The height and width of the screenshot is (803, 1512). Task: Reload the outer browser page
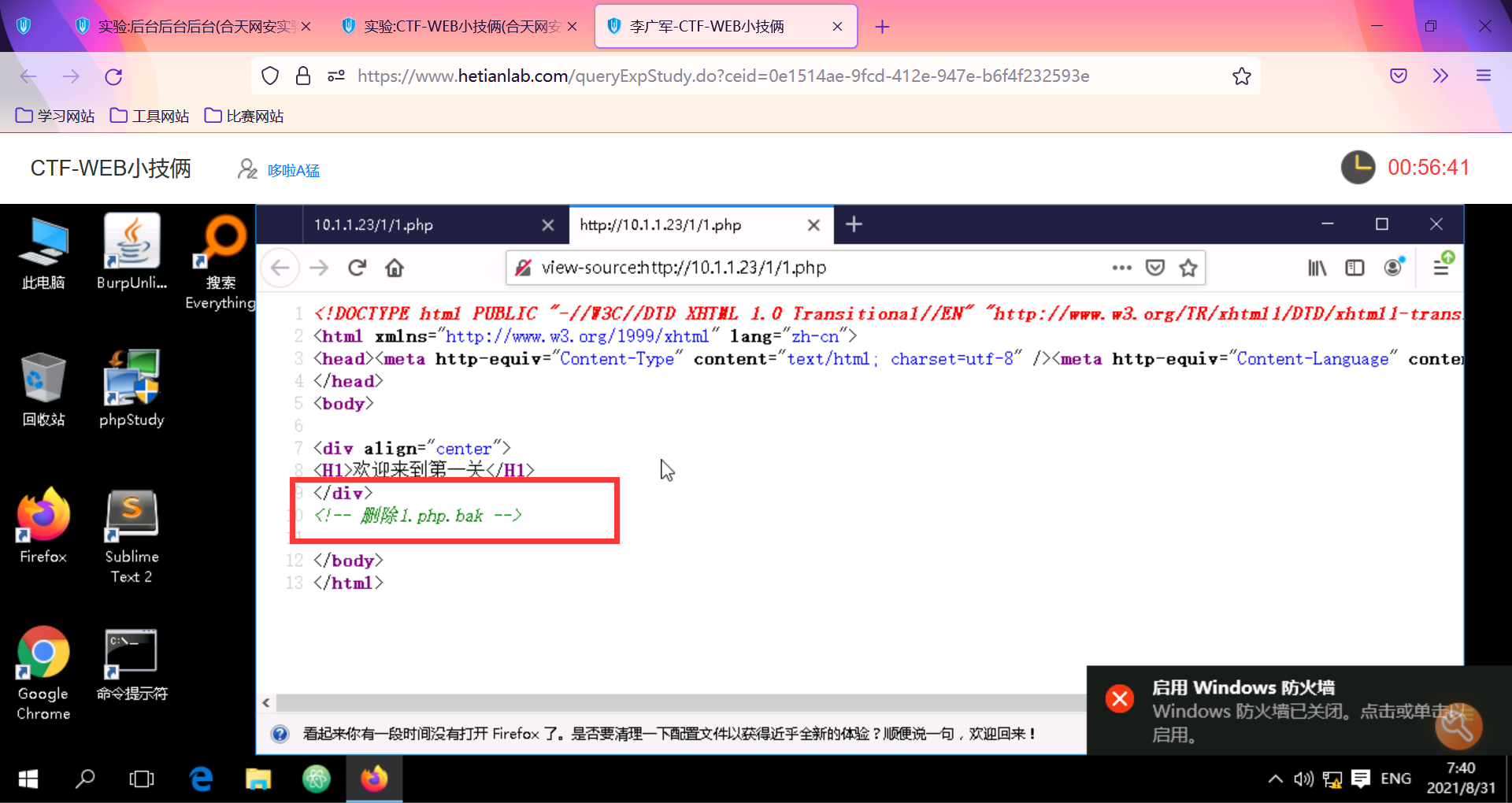[113, 76]
